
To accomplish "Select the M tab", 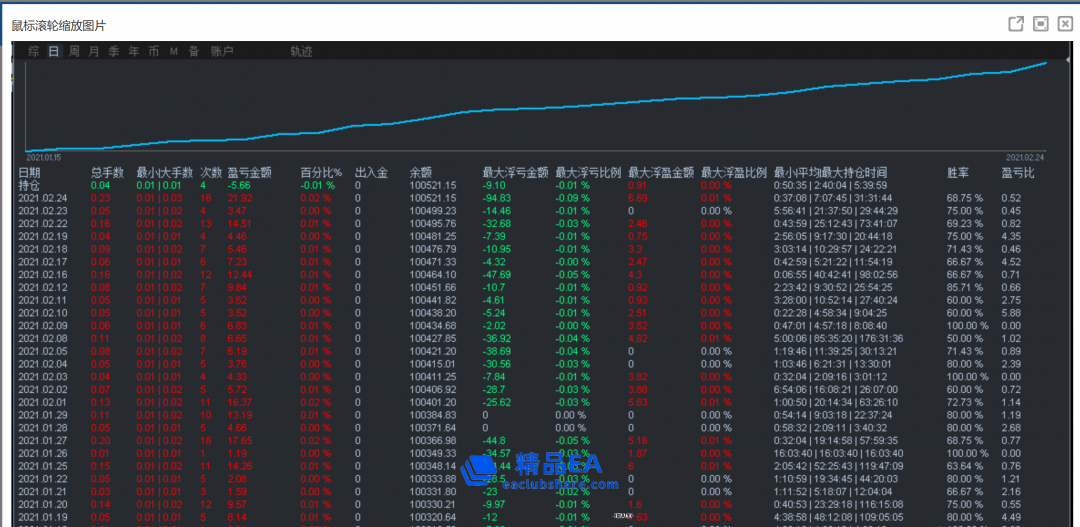I will [x=173, y=51].
